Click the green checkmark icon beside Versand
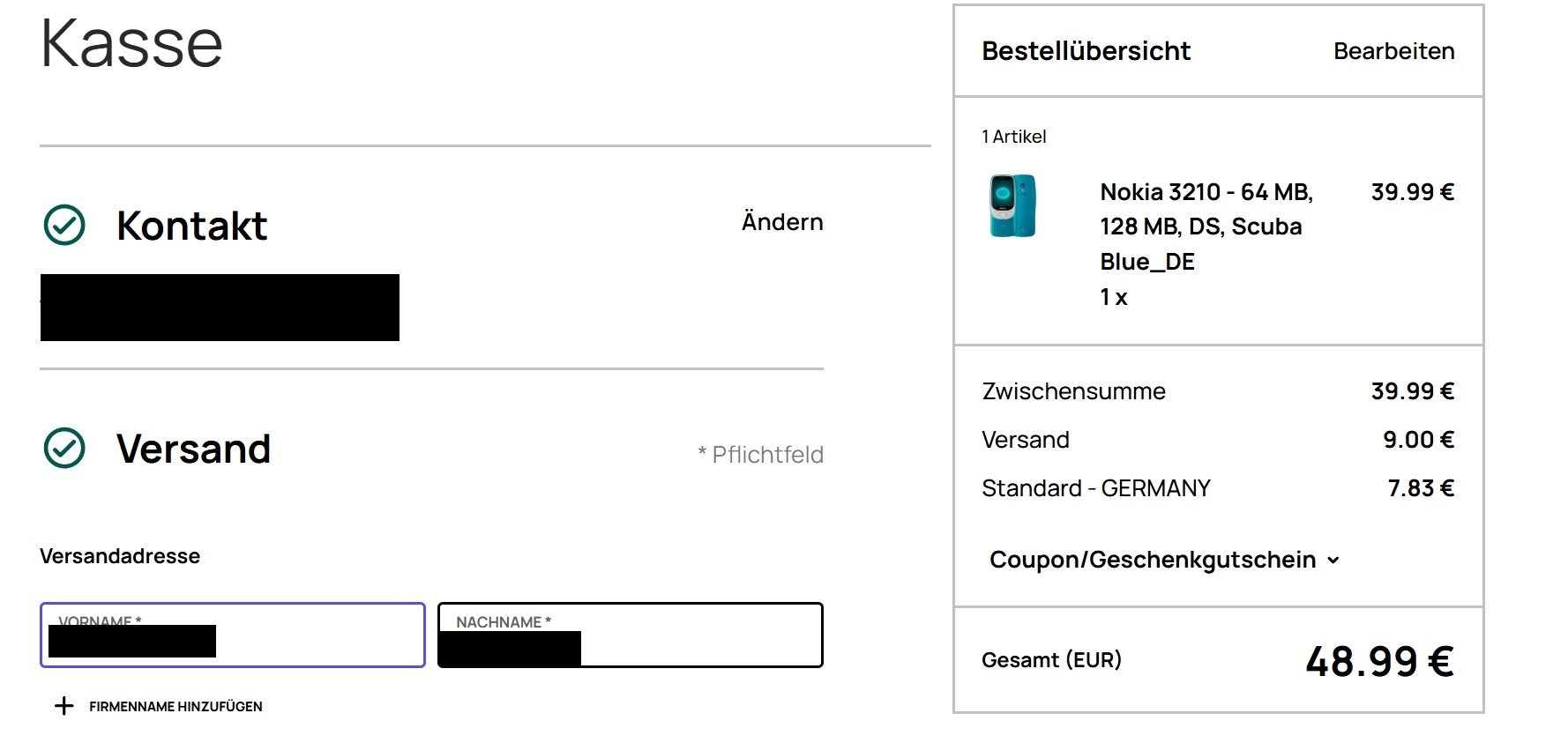The image size is (1568, 743). click(64, 448)
